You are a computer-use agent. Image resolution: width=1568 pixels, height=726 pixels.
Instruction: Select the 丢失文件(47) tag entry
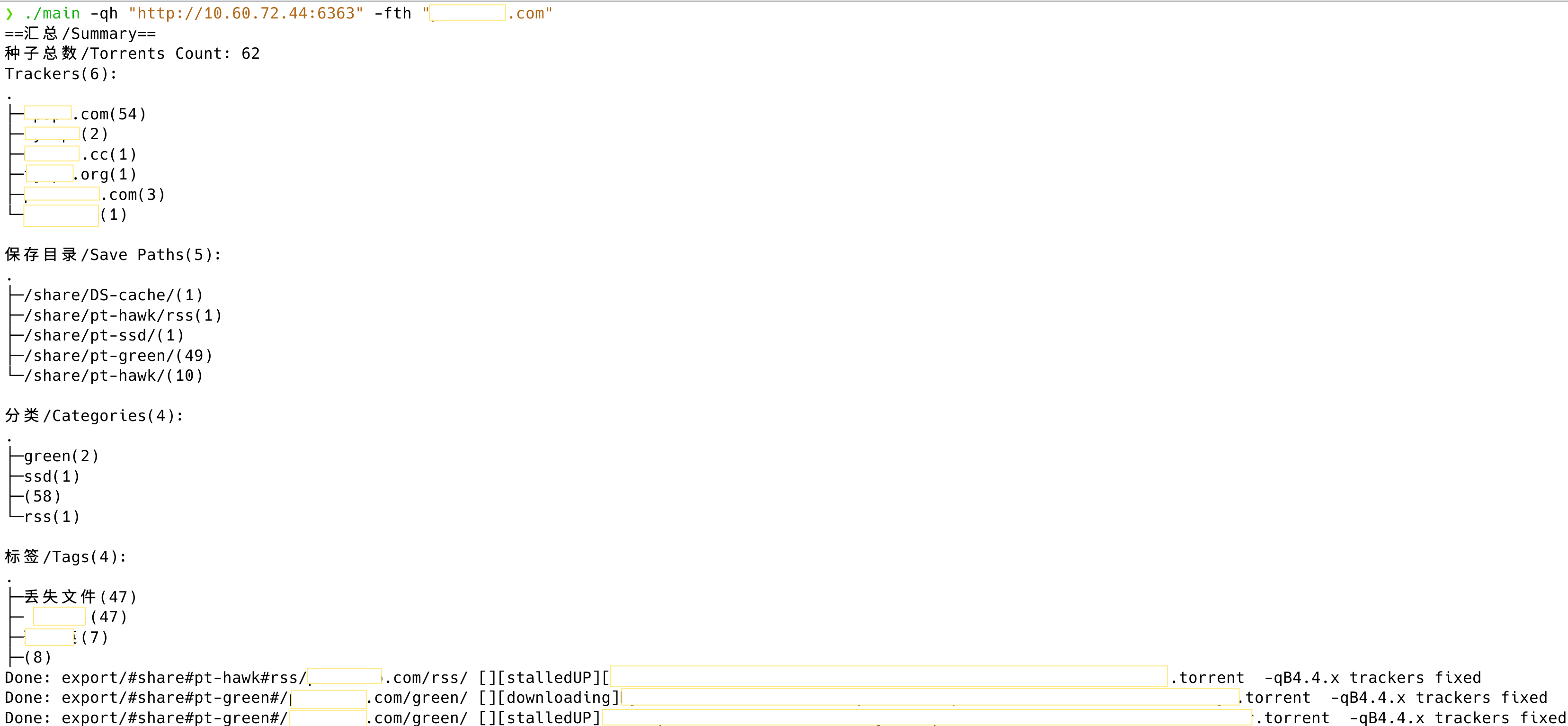click(x=80, y=596)
